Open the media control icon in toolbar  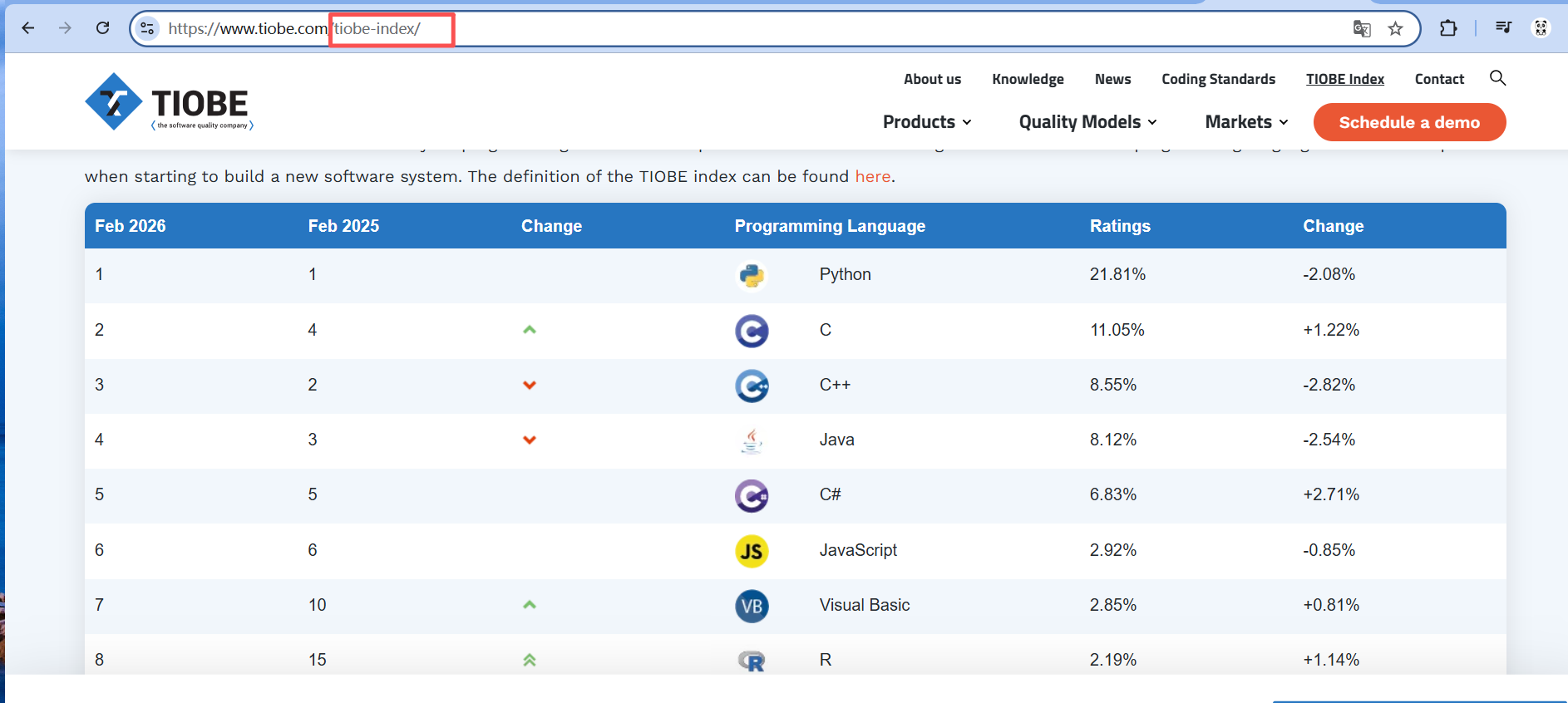[x=1503, y=28]
